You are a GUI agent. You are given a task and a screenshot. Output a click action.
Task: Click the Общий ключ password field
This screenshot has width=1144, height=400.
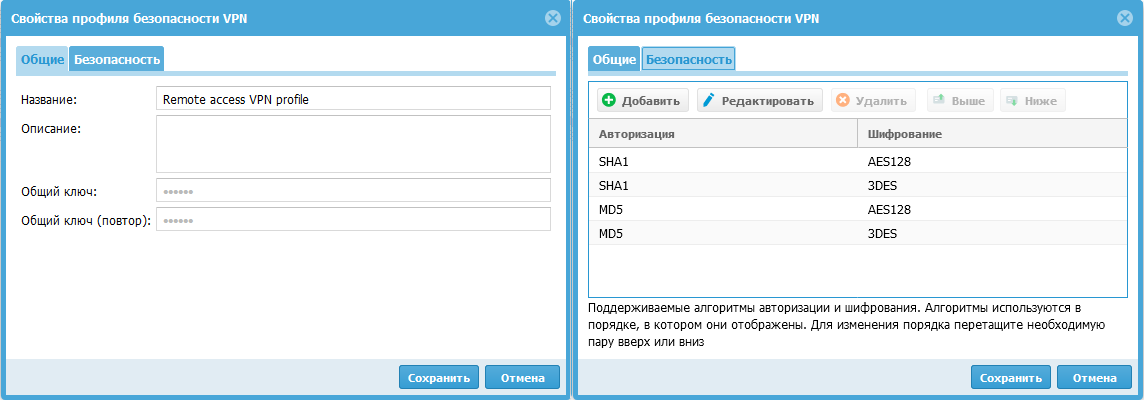coord(353,191)
